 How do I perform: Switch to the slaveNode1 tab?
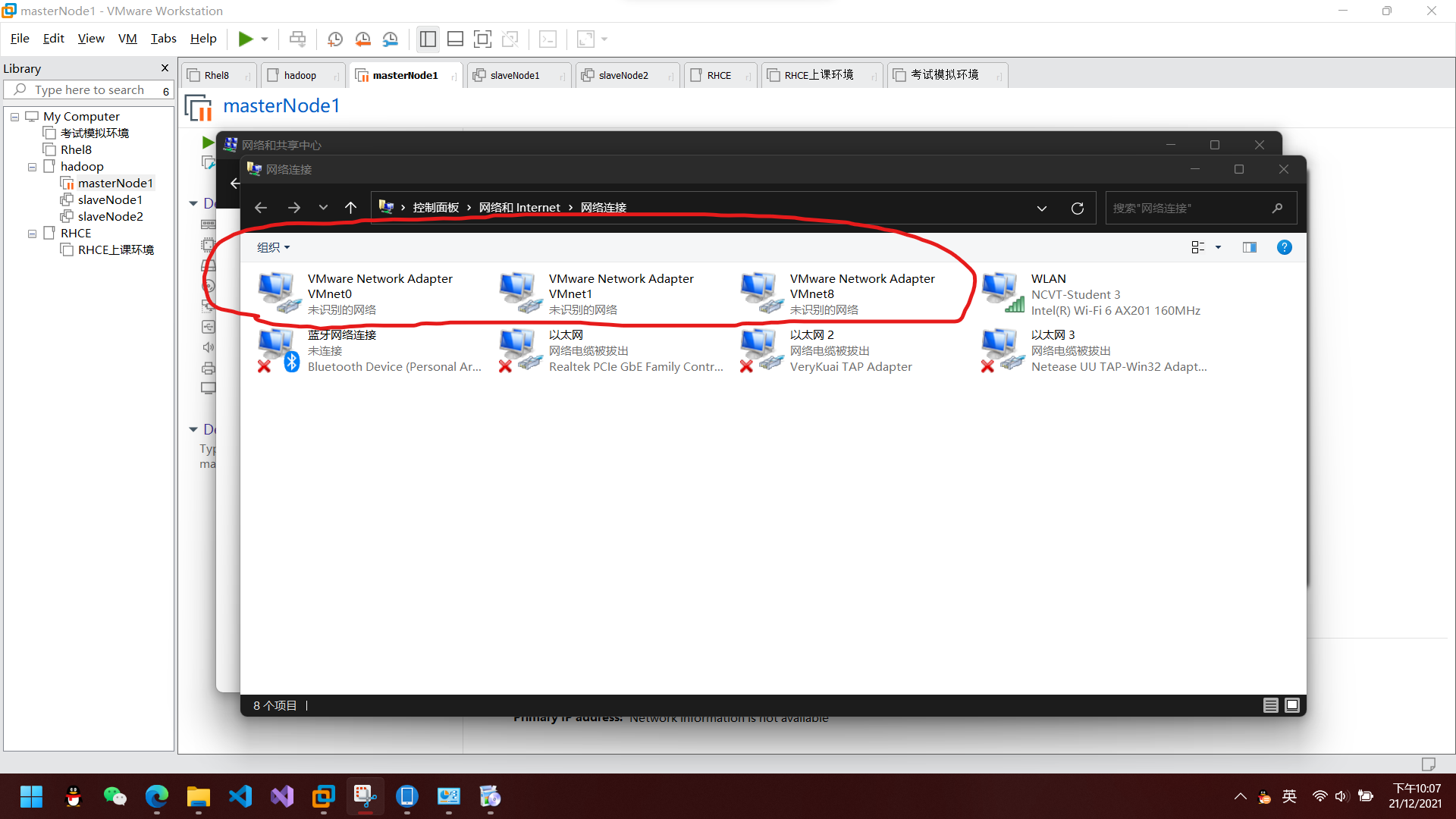[x=514, y=75]
